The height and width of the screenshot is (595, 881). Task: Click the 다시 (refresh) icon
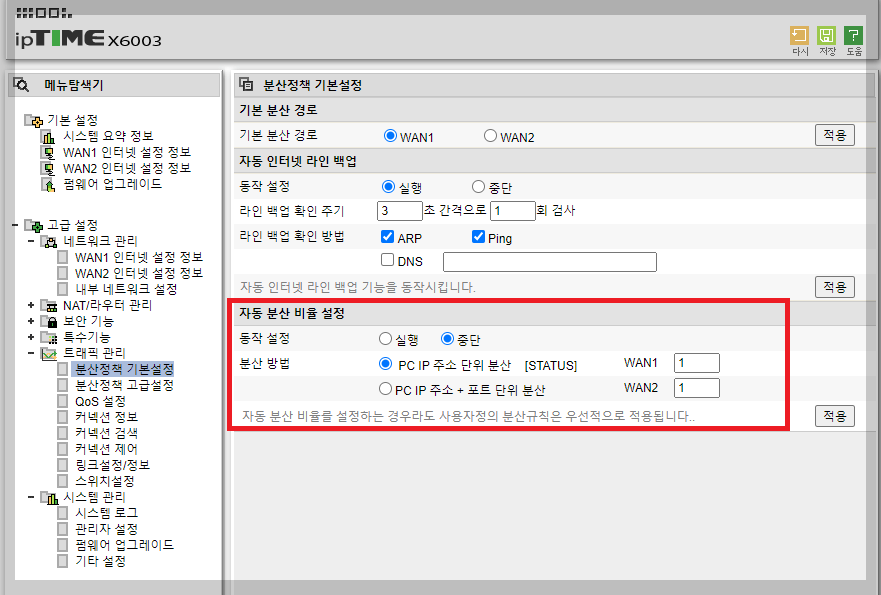pyautogui.click(x=799, y=35)
